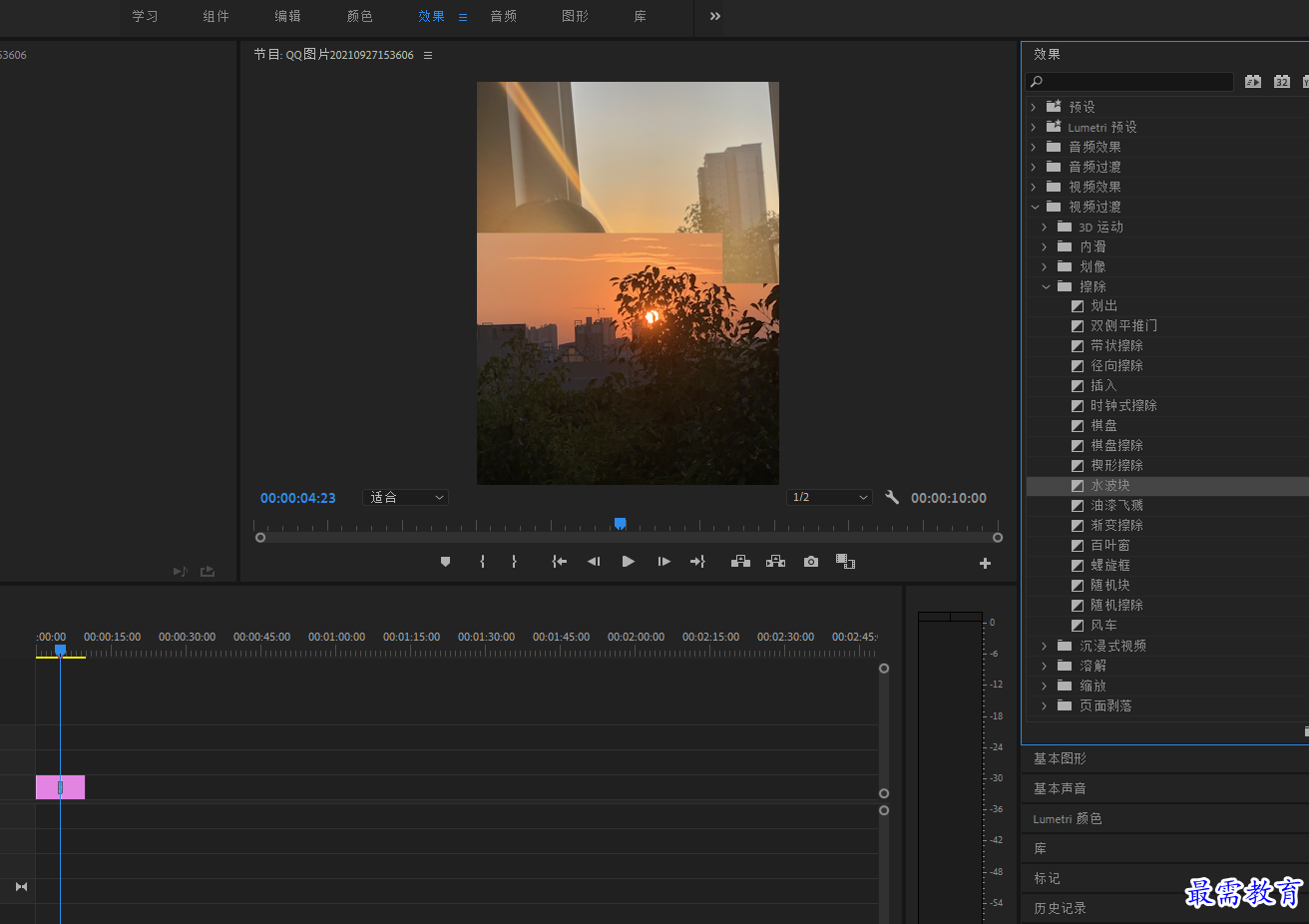1309x924 pixels.
Task: Click the Mark In brace icon
Action: (x=482, y=562)
